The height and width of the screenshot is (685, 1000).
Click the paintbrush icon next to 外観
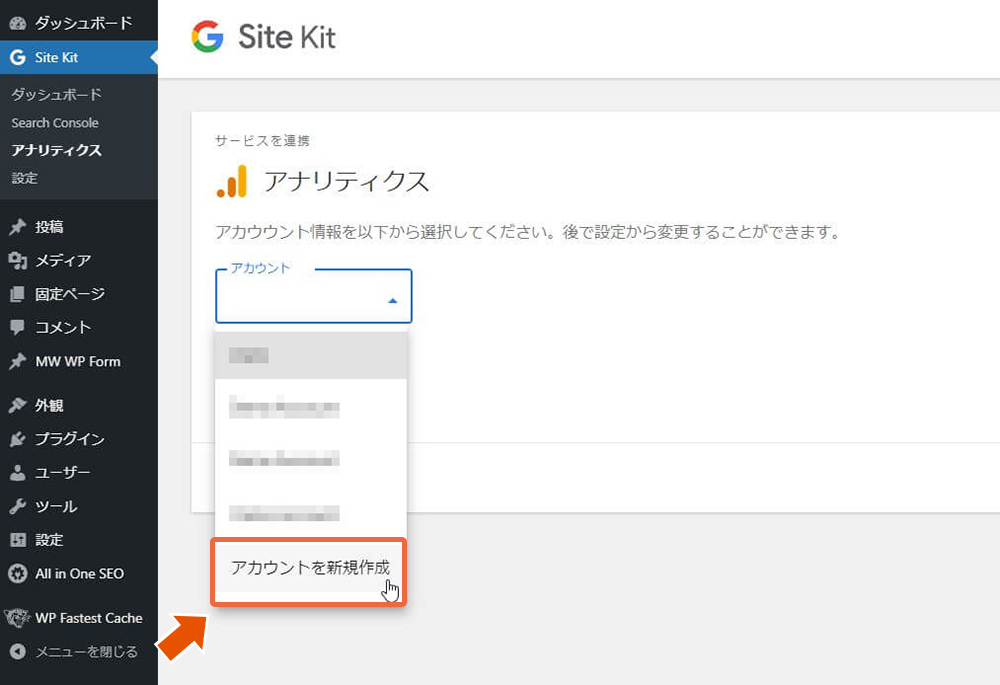(x=18, y=405)
